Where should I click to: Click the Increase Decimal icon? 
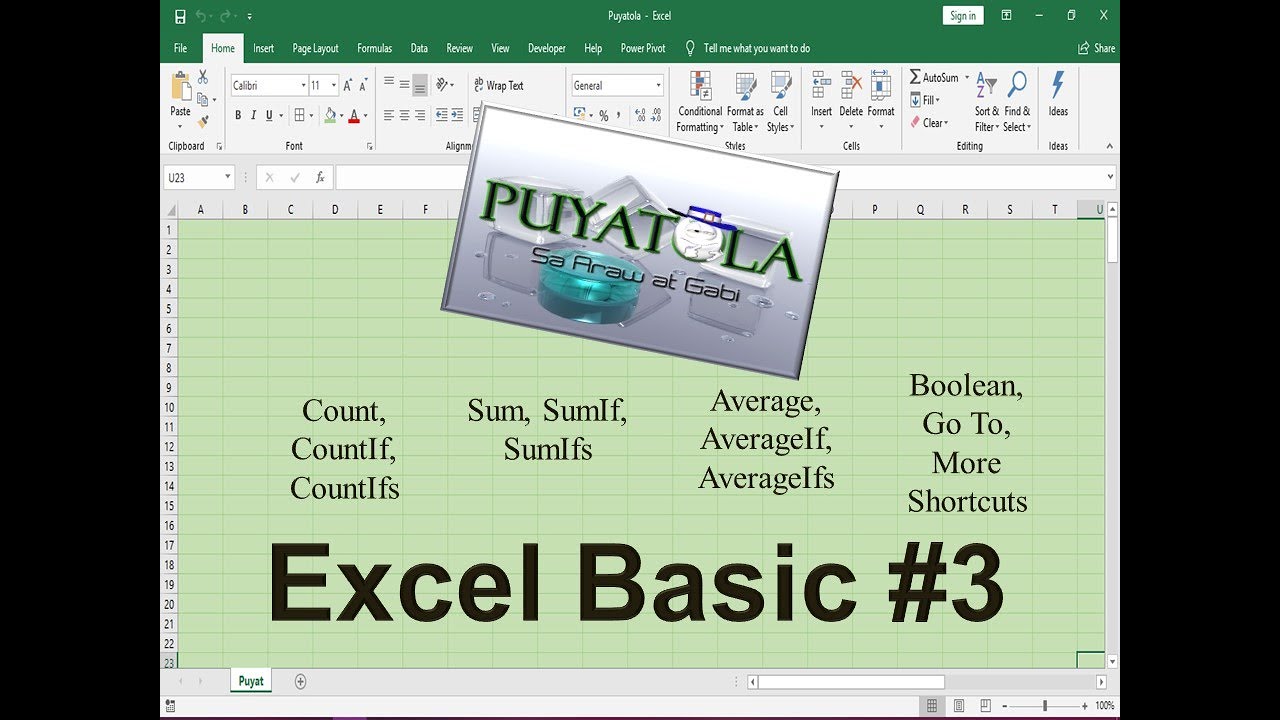pos(640,115)
